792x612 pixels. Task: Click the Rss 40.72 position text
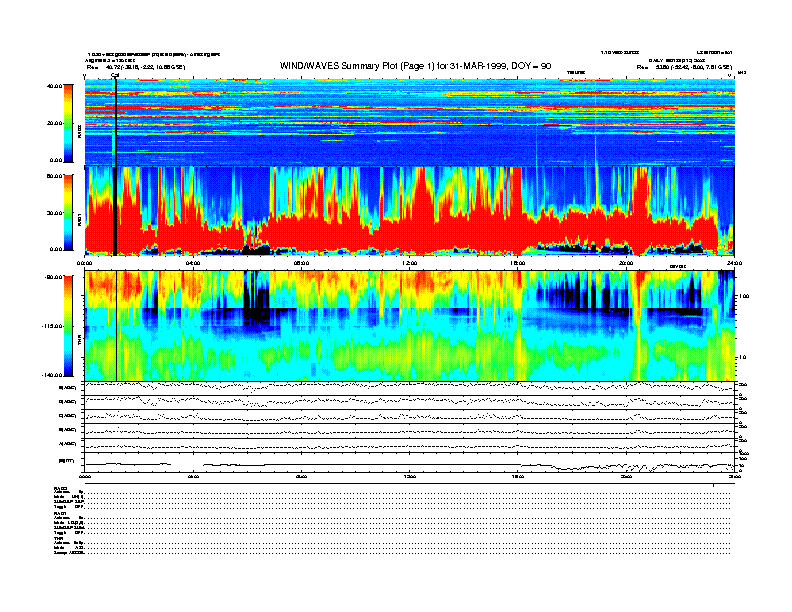coord(136,67)
